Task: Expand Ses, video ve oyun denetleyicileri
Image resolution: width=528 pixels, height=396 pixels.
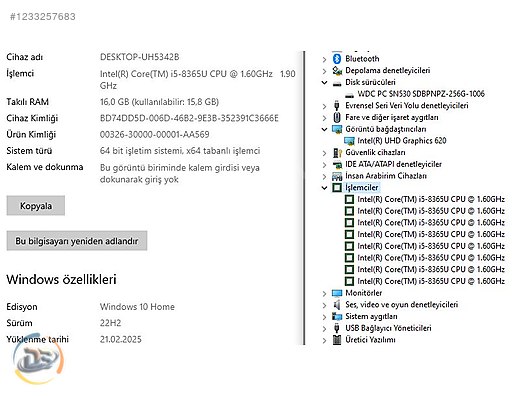Action: (324, 305)
